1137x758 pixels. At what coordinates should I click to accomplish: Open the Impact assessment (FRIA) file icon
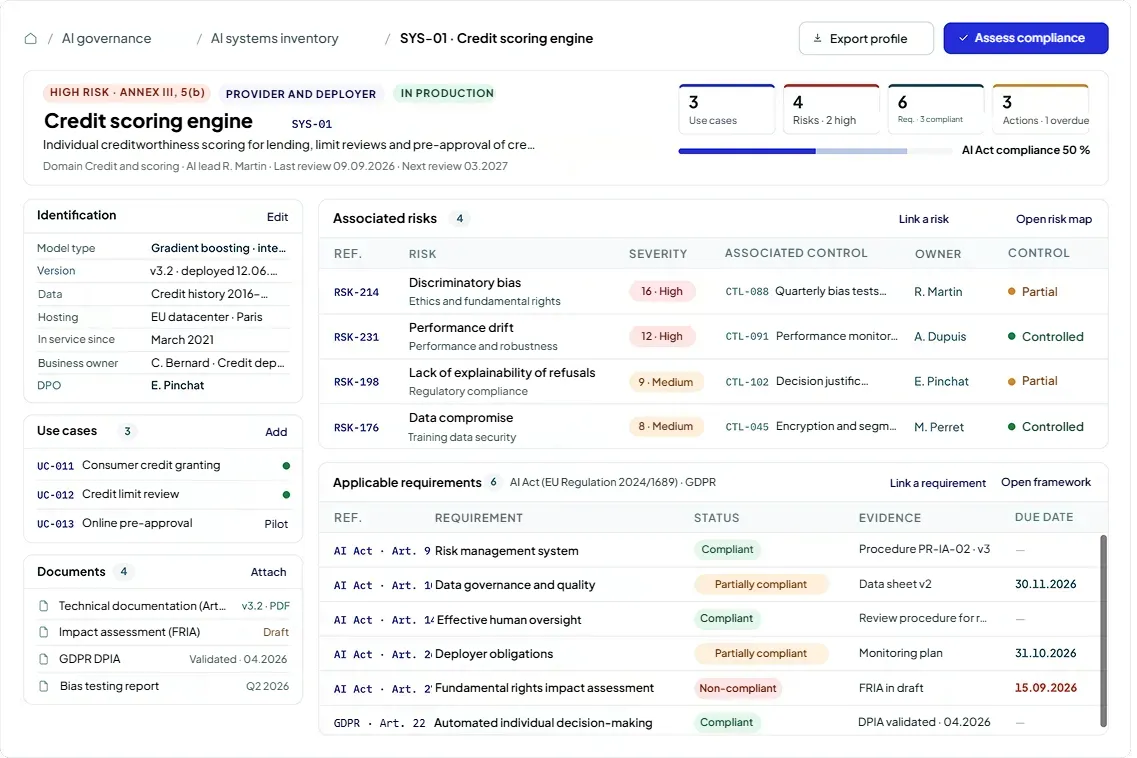[44, 632]
